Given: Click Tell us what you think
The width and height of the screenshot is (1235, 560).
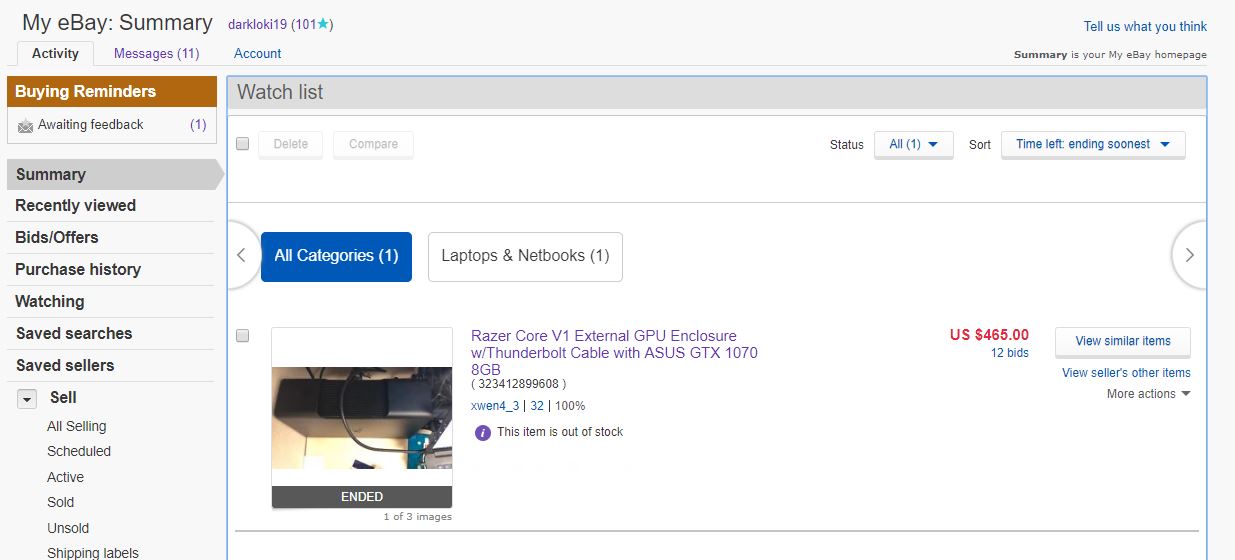Looking at the screenshot, I should coord(1145,27).
